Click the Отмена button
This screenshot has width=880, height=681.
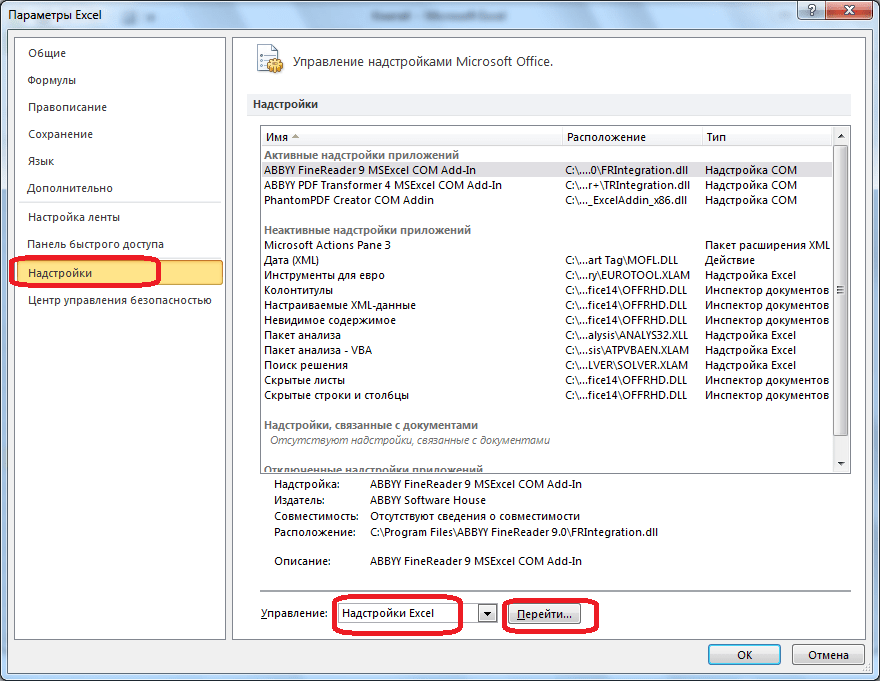click(x=828, y=655)
